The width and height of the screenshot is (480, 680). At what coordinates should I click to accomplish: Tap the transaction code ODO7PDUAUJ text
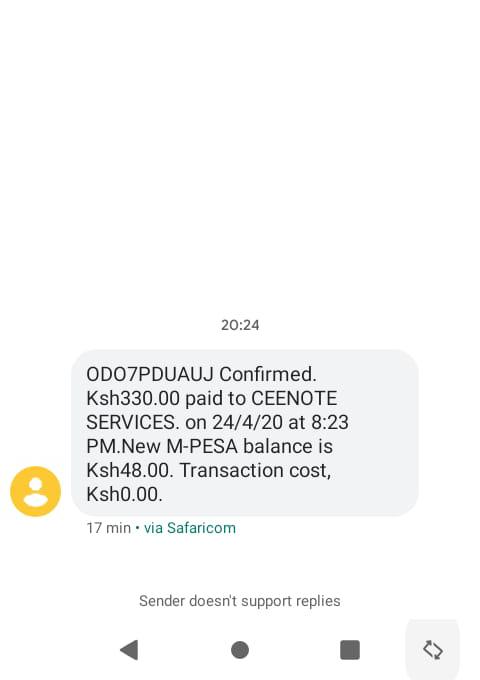(x=150, y=374)
